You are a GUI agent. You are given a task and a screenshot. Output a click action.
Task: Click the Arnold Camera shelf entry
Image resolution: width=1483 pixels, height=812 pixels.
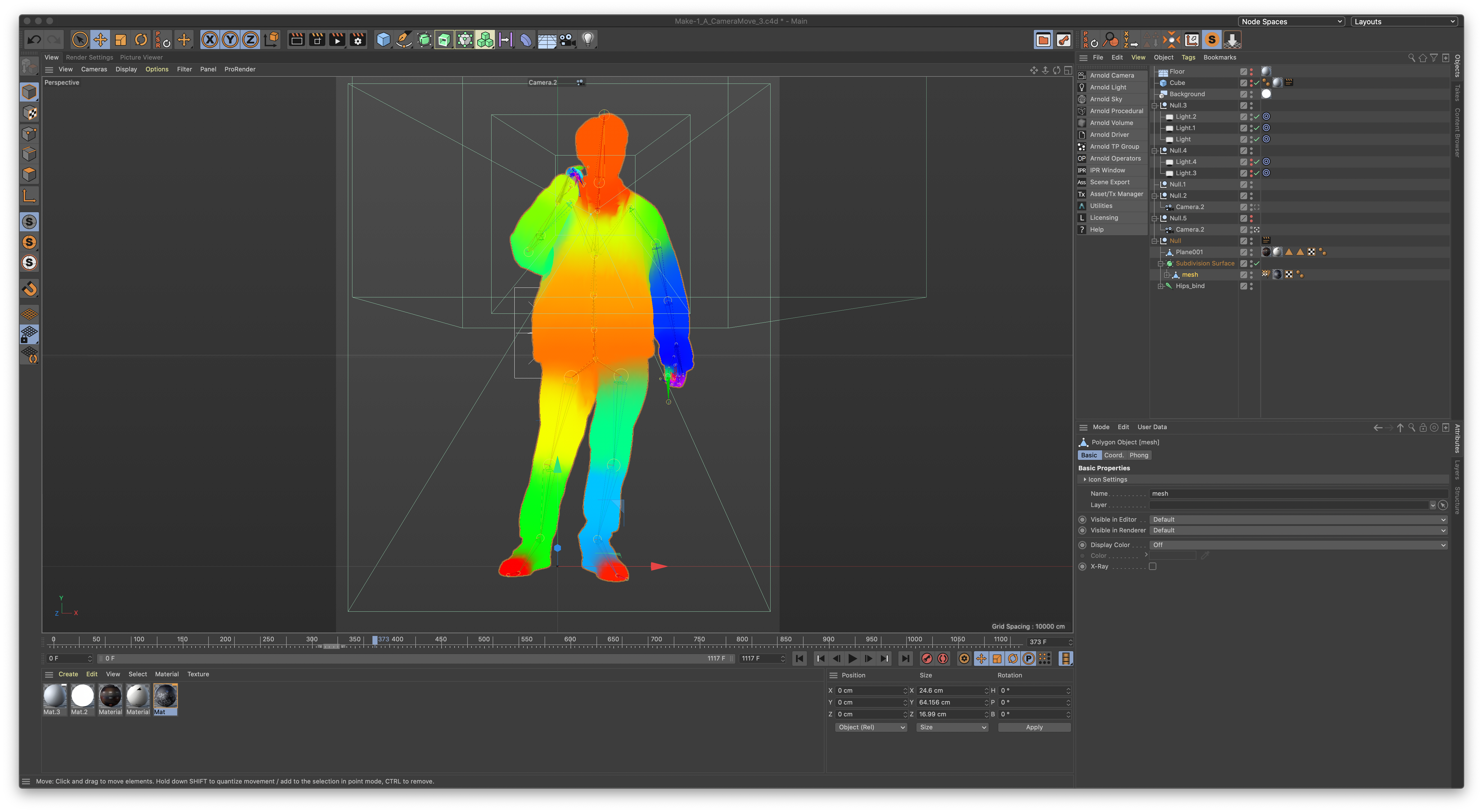tap(1112, 75)
